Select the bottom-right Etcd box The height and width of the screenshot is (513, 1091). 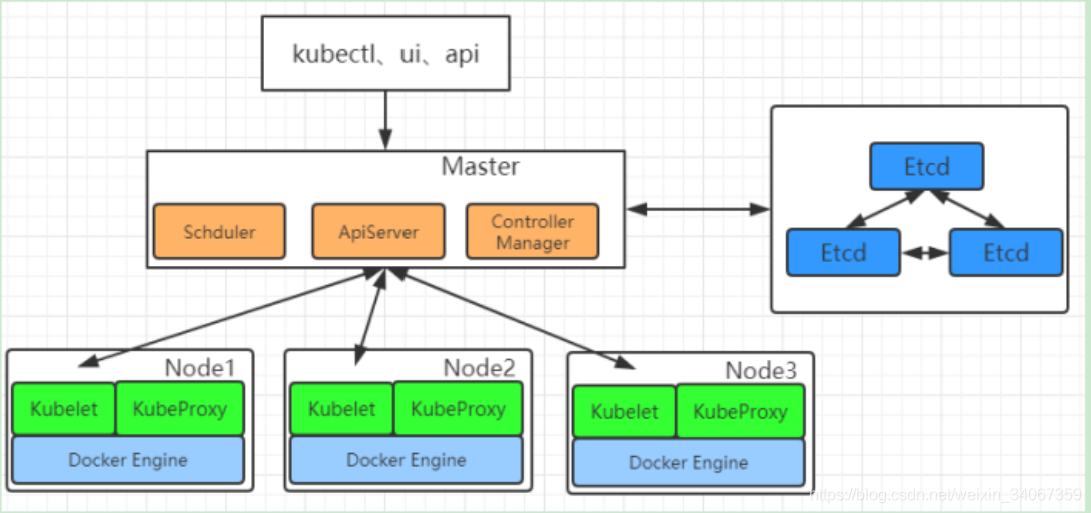click(x=1006, y=252)
